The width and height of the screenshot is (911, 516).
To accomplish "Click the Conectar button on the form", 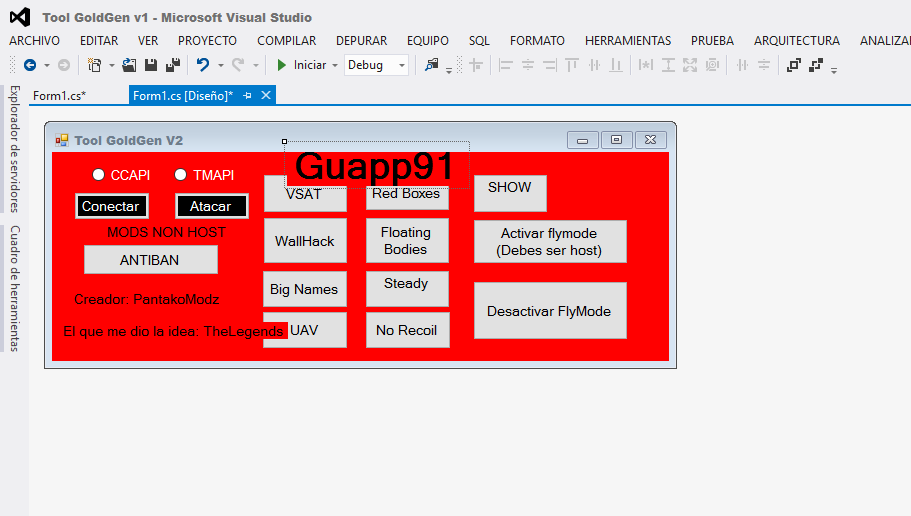I will click(x=112, y=206).
